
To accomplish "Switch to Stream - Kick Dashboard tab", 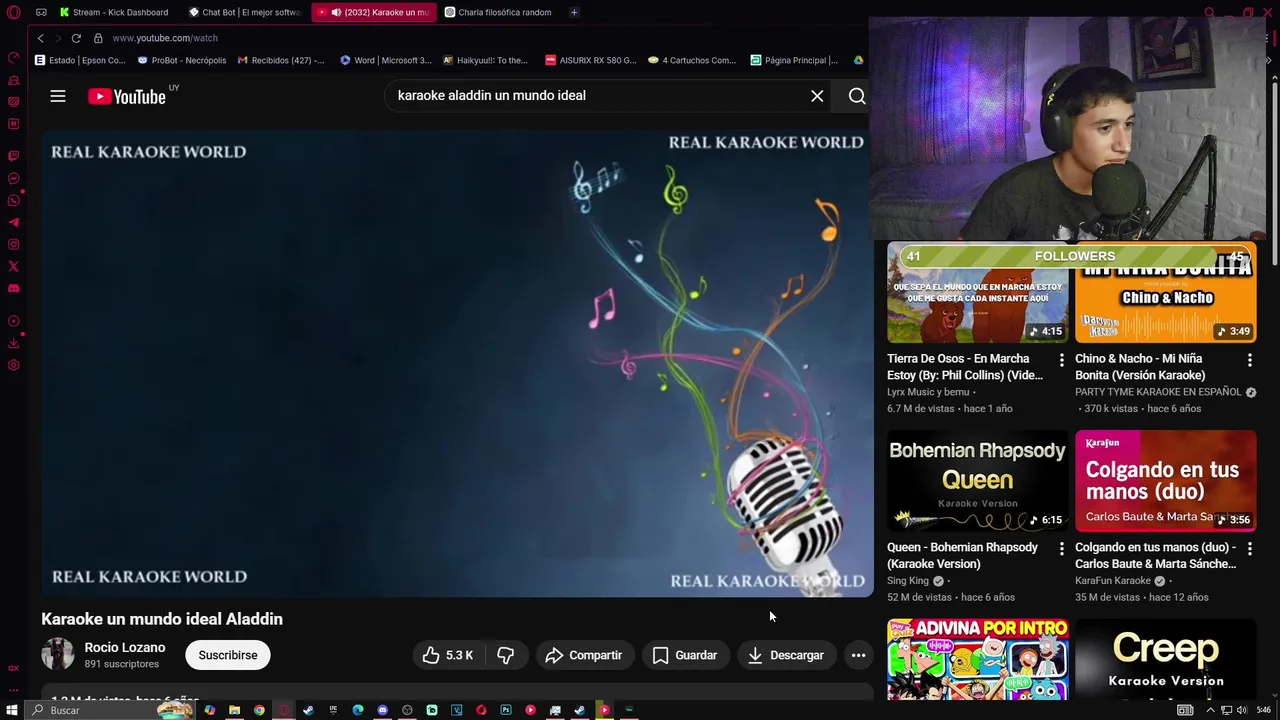I will point(114,12).
